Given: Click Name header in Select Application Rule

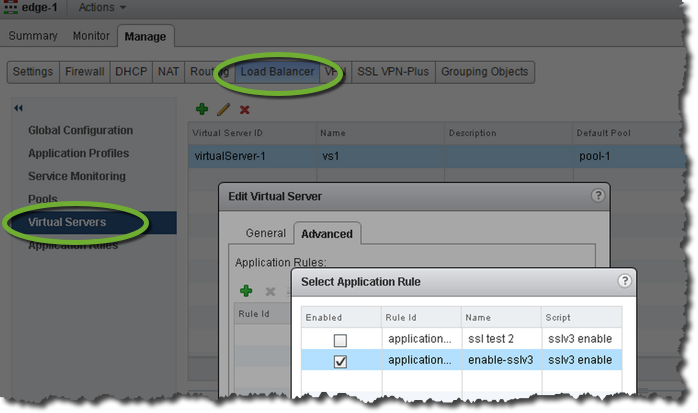Looking at the screenshot, I should point(501,317).
